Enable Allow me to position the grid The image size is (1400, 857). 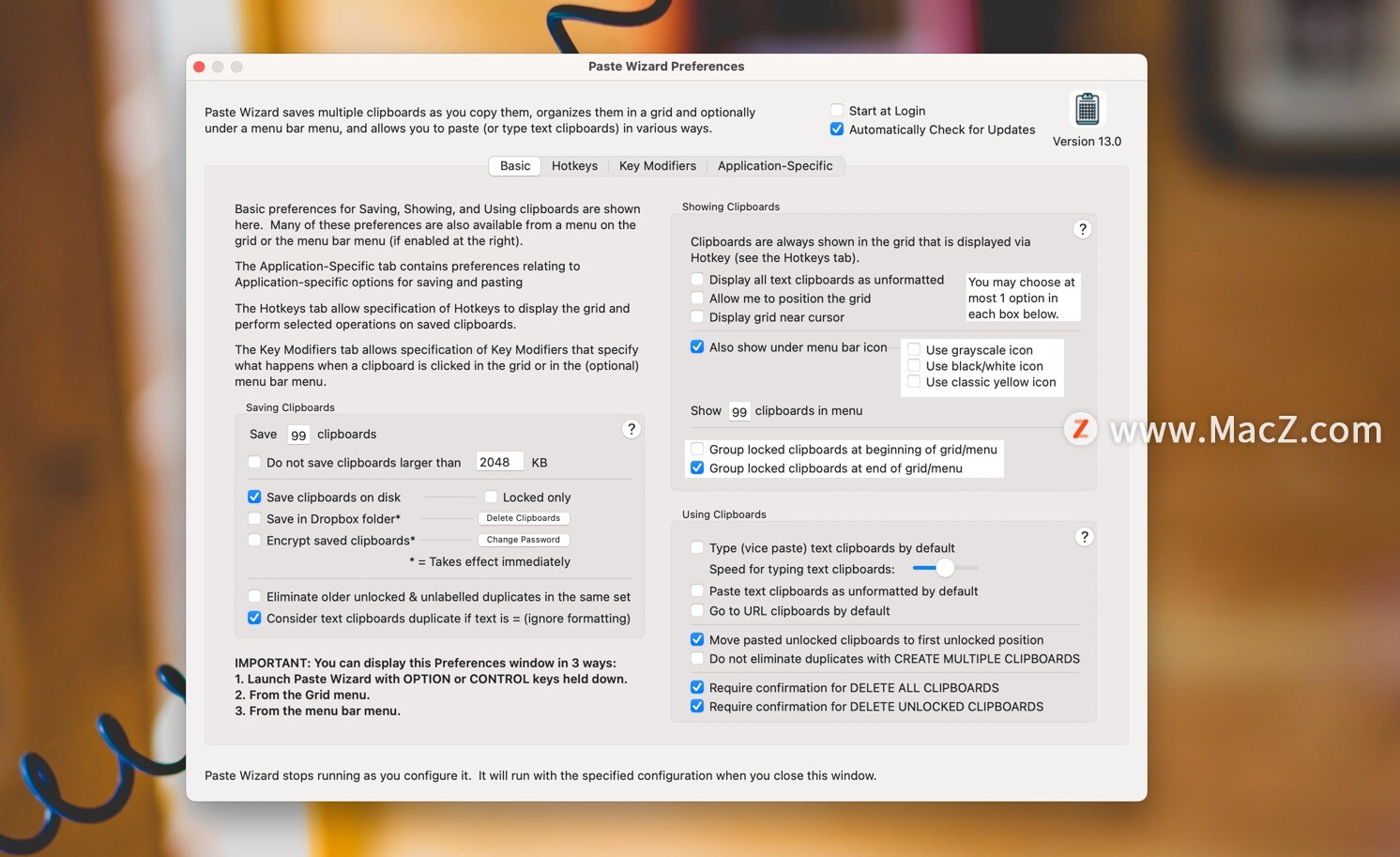click(697, 298)
